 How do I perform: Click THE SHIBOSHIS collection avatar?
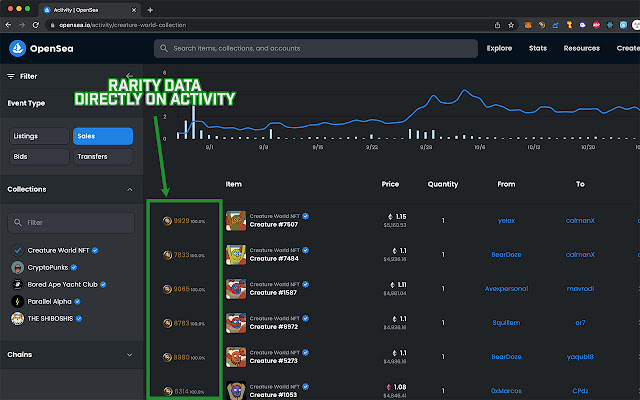click(x=17, y=318)
